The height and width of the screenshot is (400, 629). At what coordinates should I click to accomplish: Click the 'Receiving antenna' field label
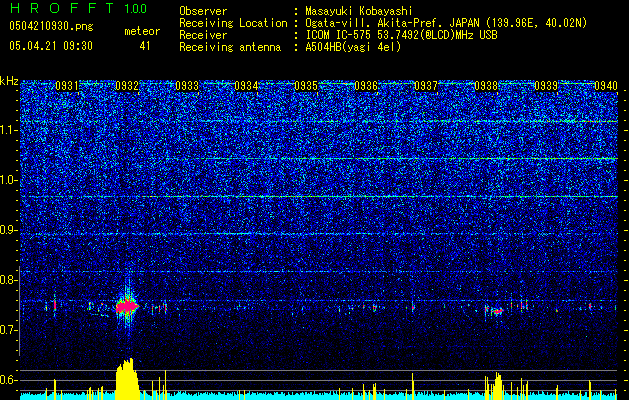(x=230, y=47)
